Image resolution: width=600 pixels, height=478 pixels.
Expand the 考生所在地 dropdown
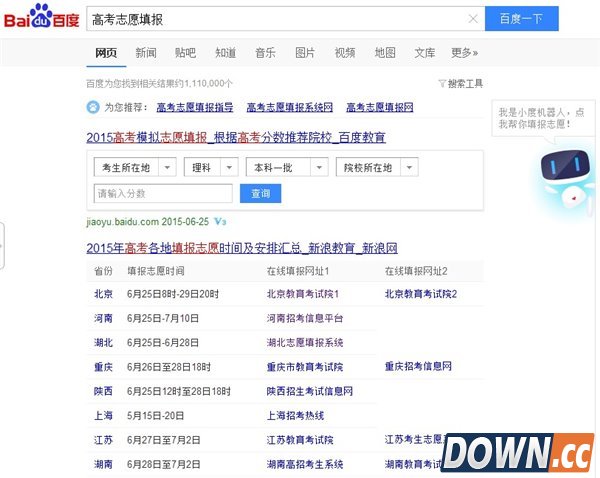tap(167, 167)
